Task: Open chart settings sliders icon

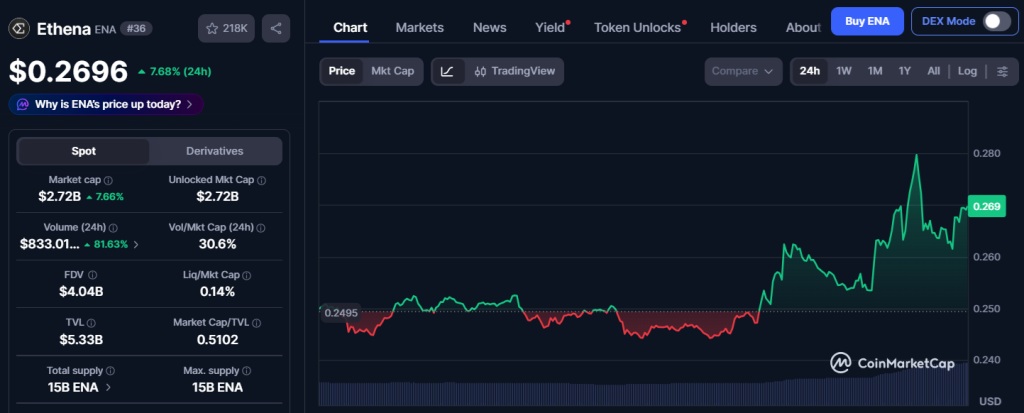Action: tap(1002, 71)
